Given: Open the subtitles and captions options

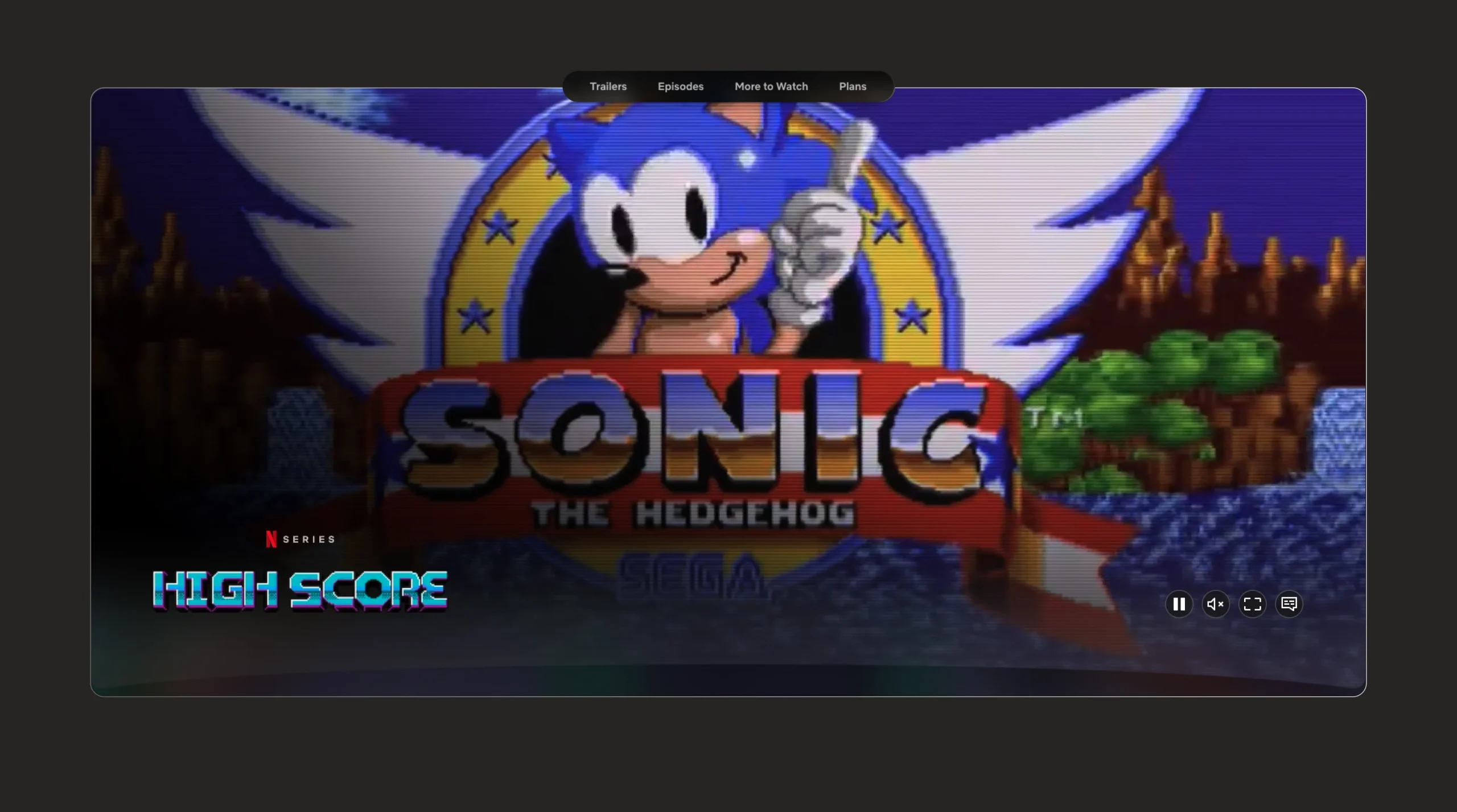Looking at the screenshot, I should click(1289, 604).
